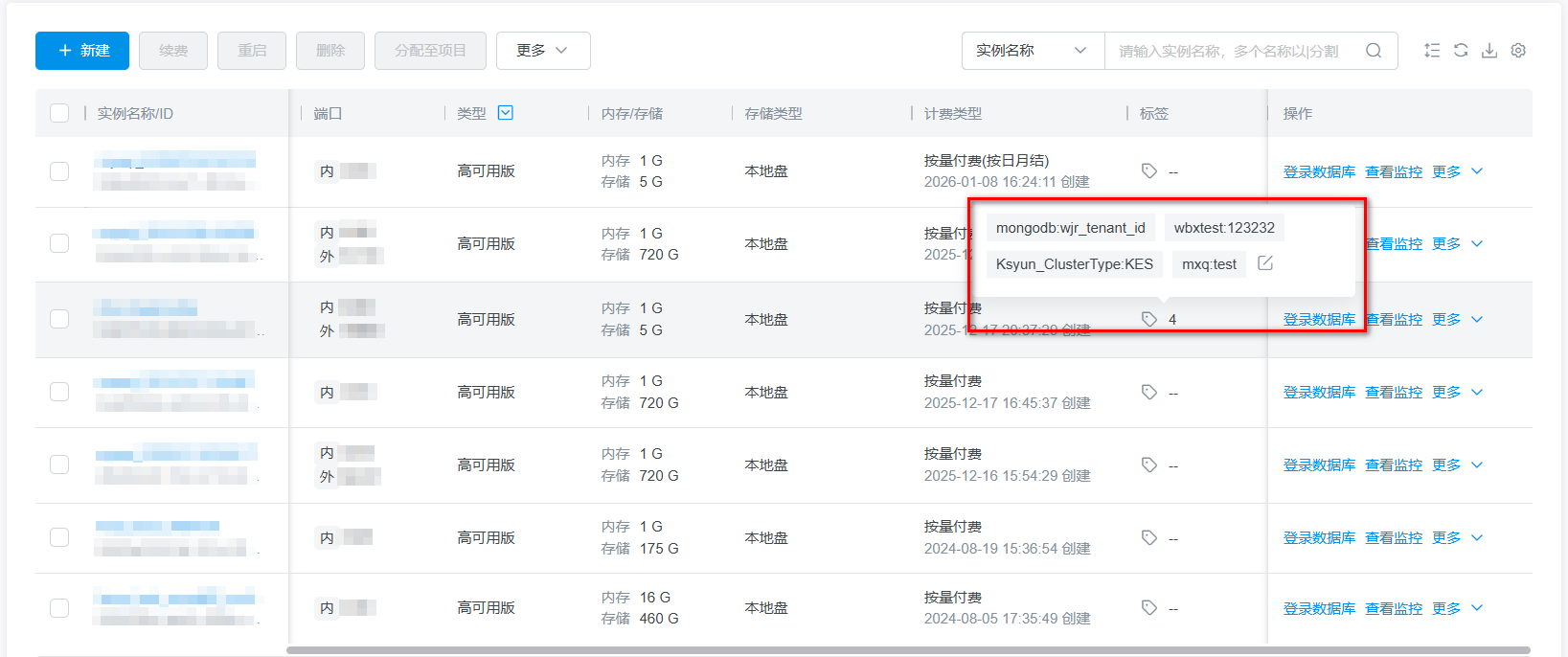Click the mxq:test tag

point(1209,264)
